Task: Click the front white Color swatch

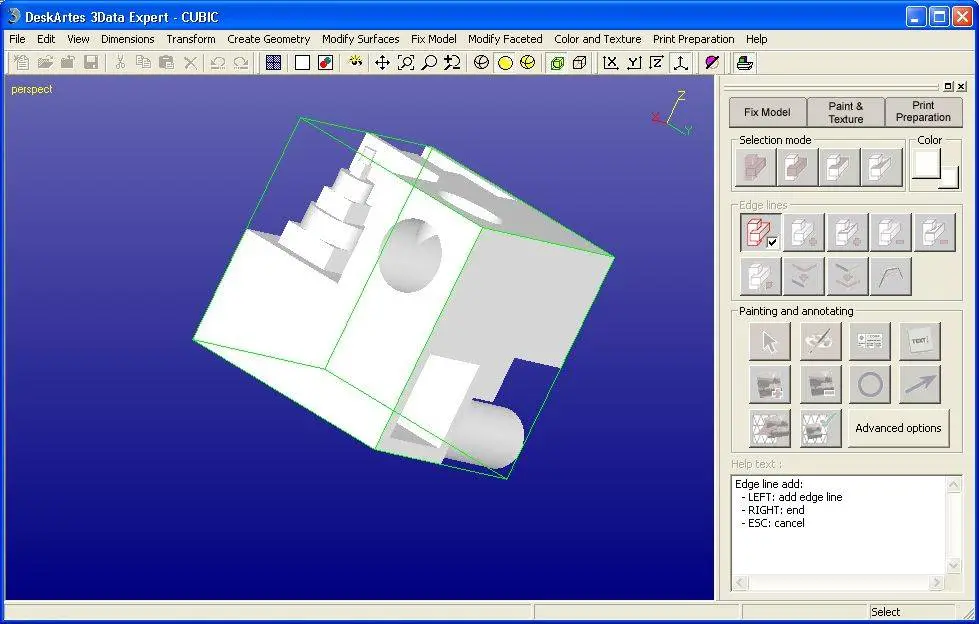Action: (x=927, y=164)
